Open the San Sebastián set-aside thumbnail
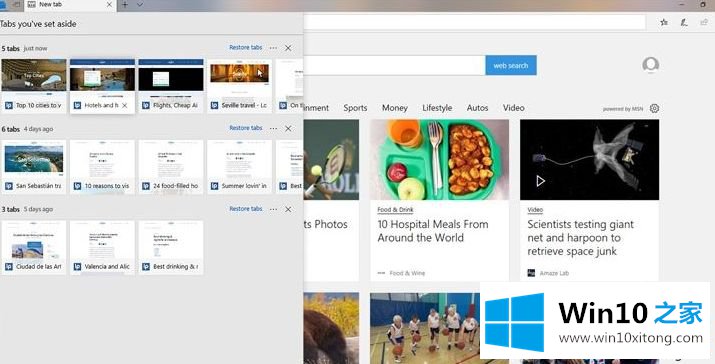The width and height of the screenshot is (715, 364). (x=34, y=166)
